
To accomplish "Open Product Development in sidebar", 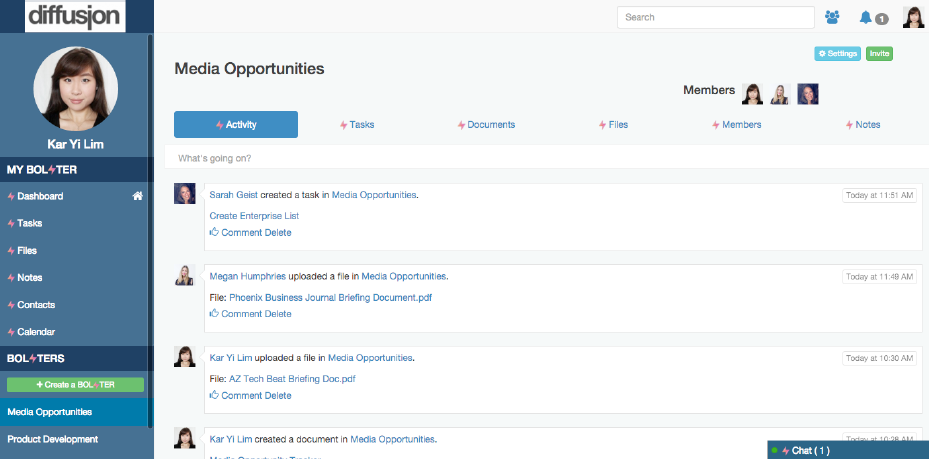I will 53,439.
